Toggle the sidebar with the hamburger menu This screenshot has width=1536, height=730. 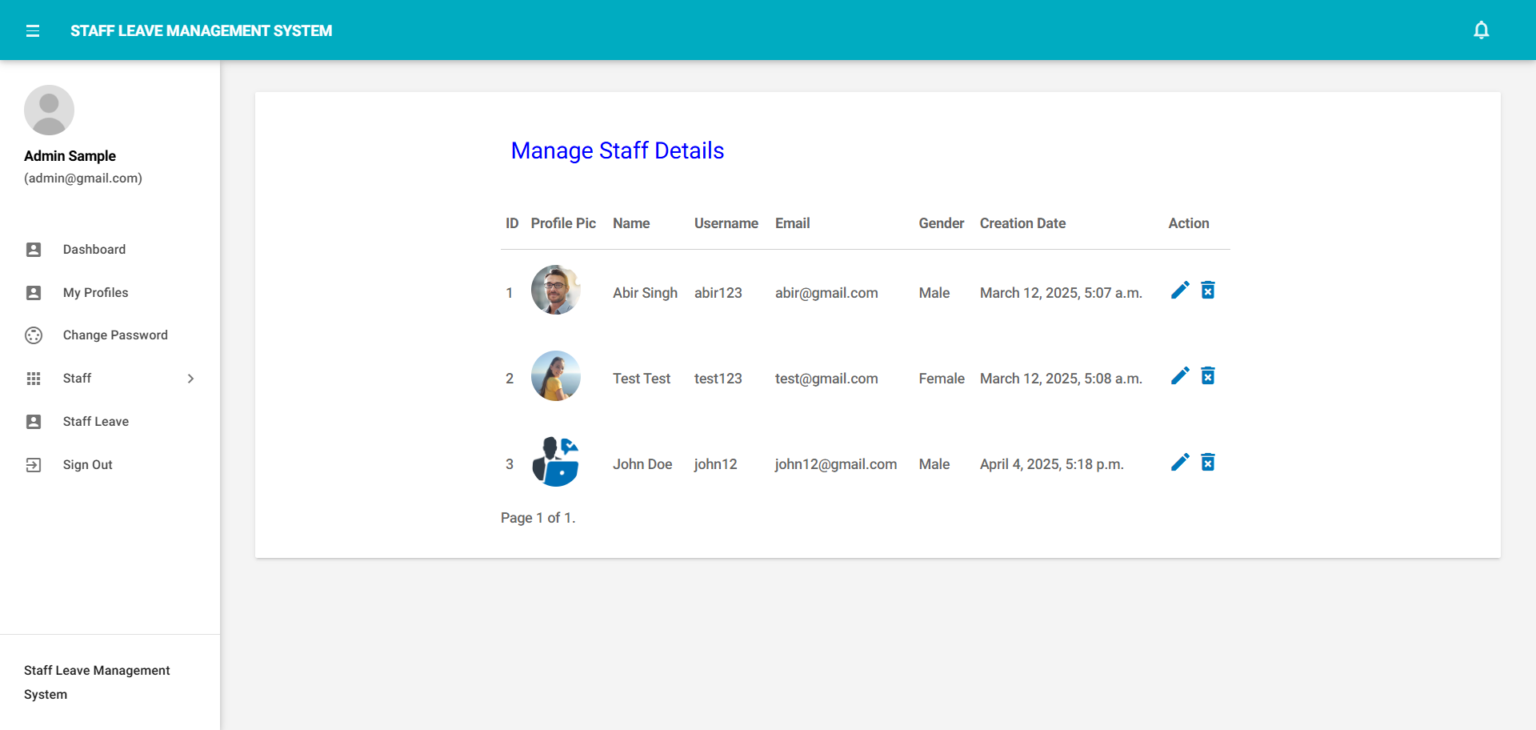[x=33, y=30]
